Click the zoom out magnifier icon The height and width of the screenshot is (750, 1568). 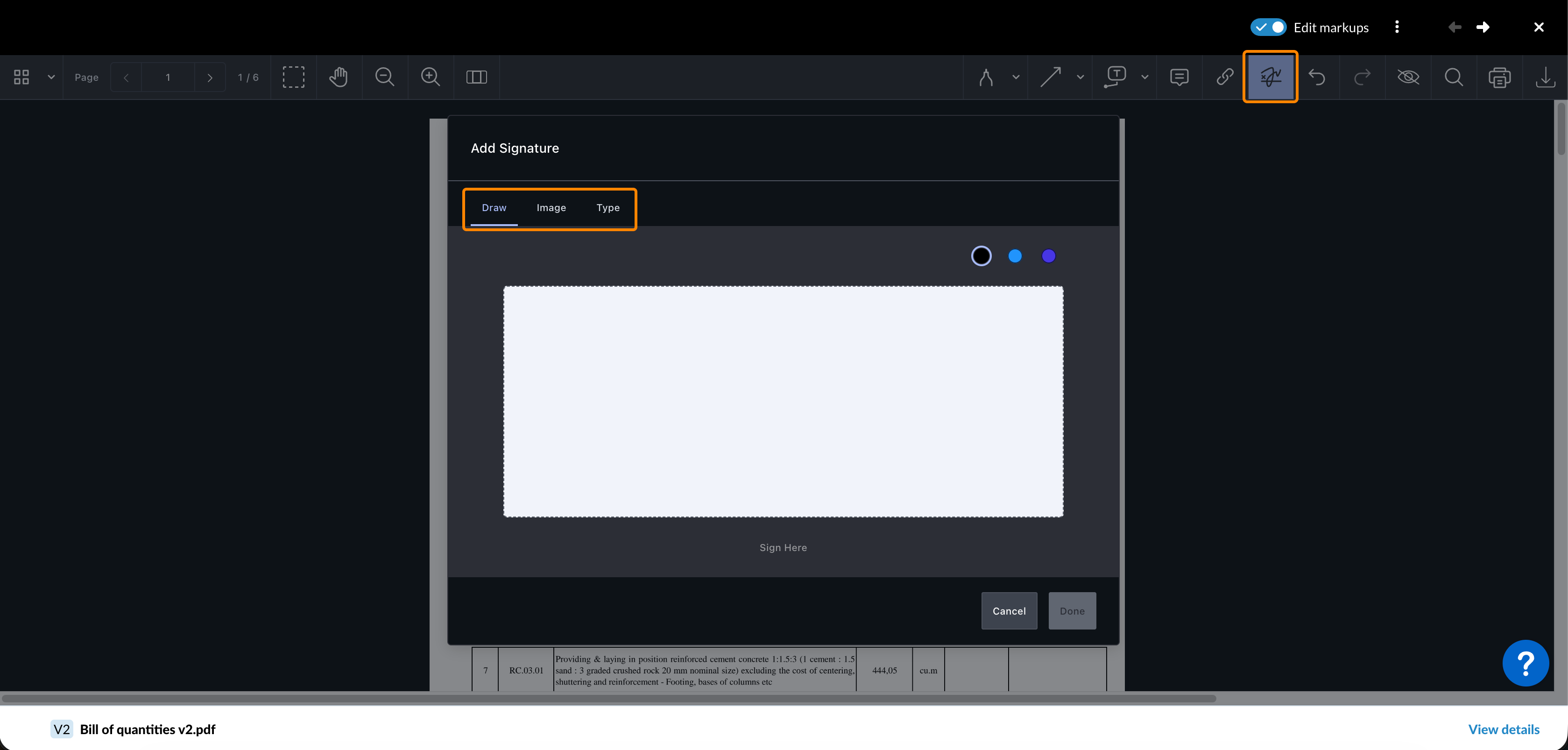click(384, 78)
